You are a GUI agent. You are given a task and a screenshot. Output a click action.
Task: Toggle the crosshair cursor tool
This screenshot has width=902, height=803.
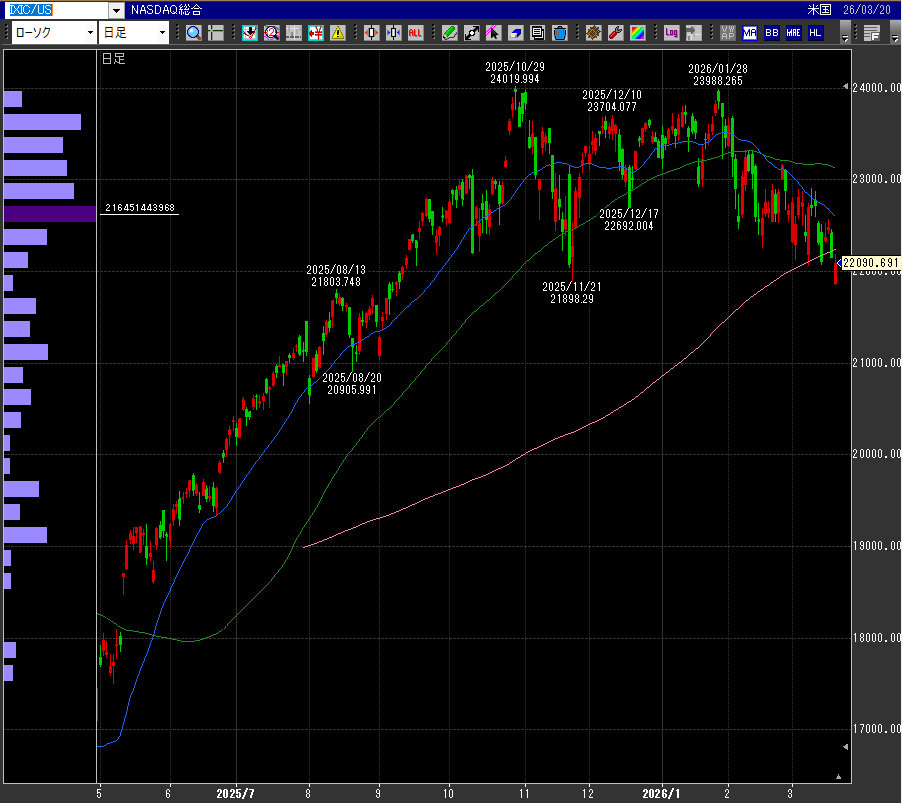(216, 33)
